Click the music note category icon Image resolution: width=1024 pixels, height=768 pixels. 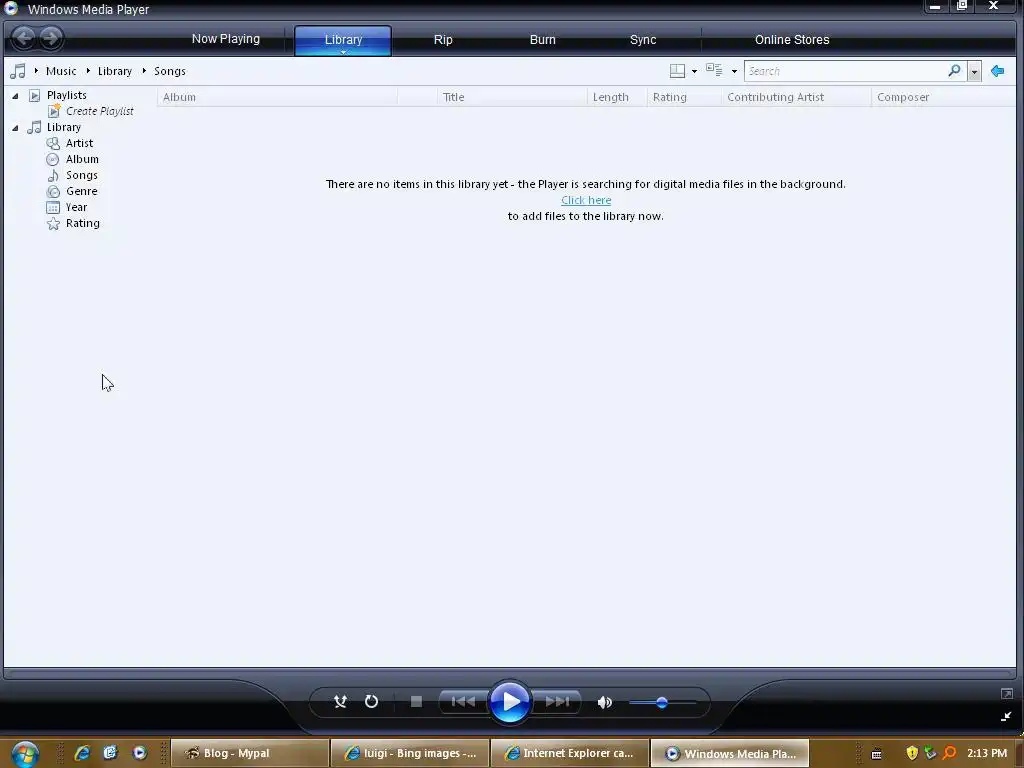[x=18, y=71]
